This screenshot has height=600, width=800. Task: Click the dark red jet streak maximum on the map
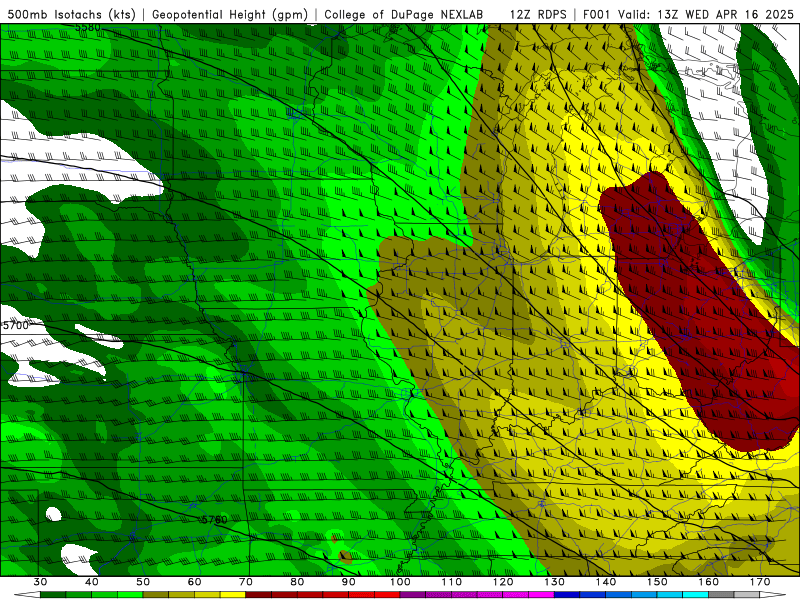tap(699, 311)
